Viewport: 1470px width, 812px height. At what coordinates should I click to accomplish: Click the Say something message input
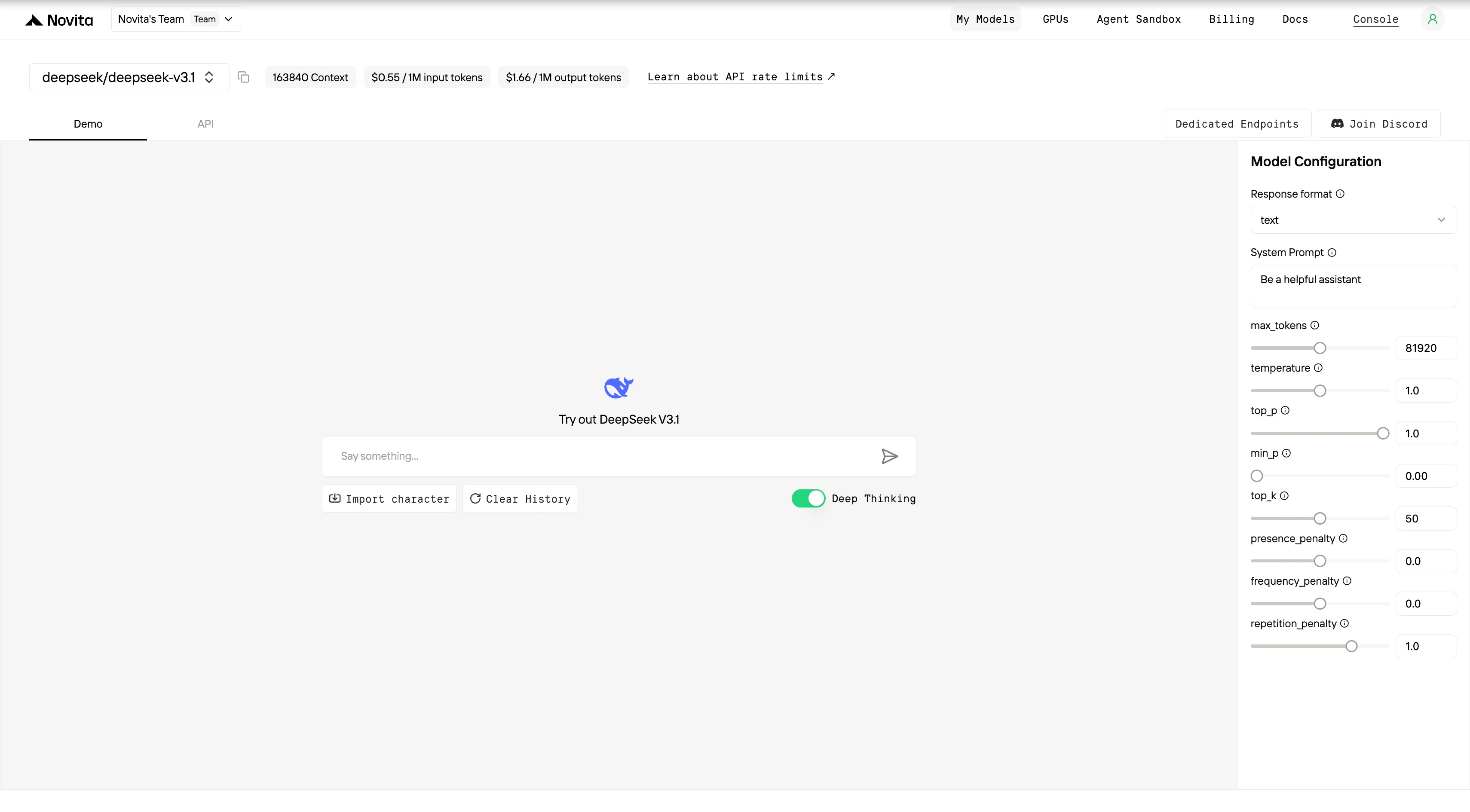(x=619, y=456)
